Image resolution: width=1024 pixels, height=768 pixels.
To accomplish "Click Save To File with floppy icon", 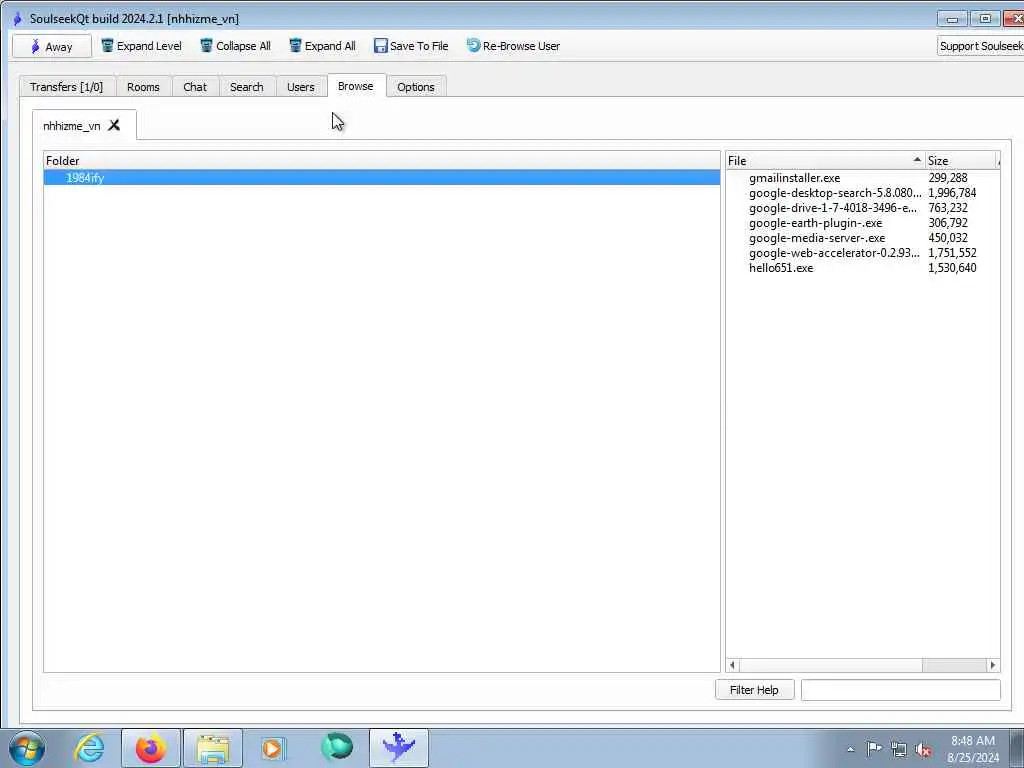I will click(411, 46).
